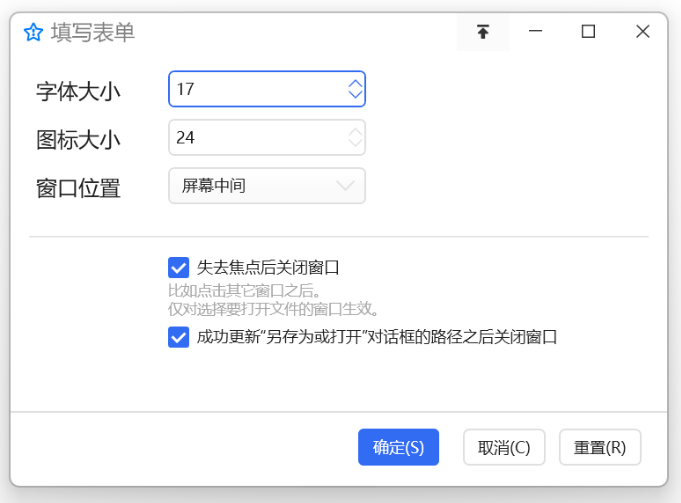
Task: Click the 成功更新 checkbox label text
Action: (377, 337)
